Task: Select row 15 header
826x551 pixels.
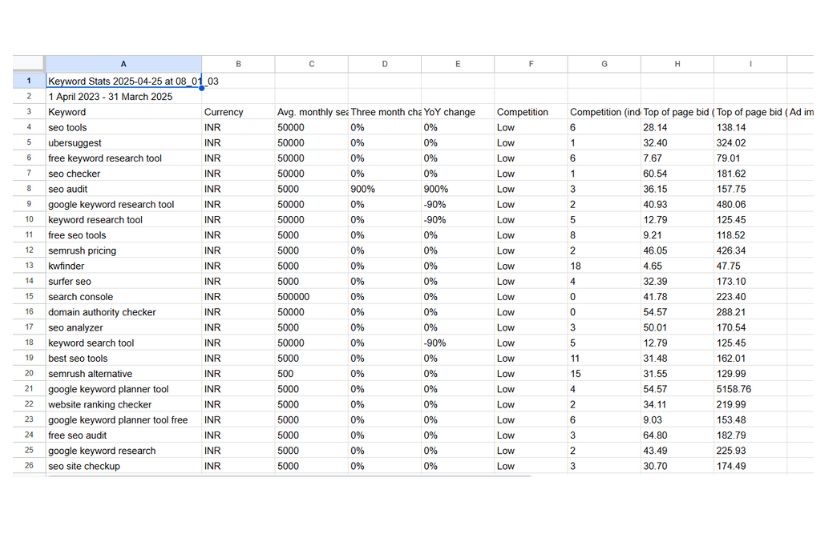Action: point(29,297)
